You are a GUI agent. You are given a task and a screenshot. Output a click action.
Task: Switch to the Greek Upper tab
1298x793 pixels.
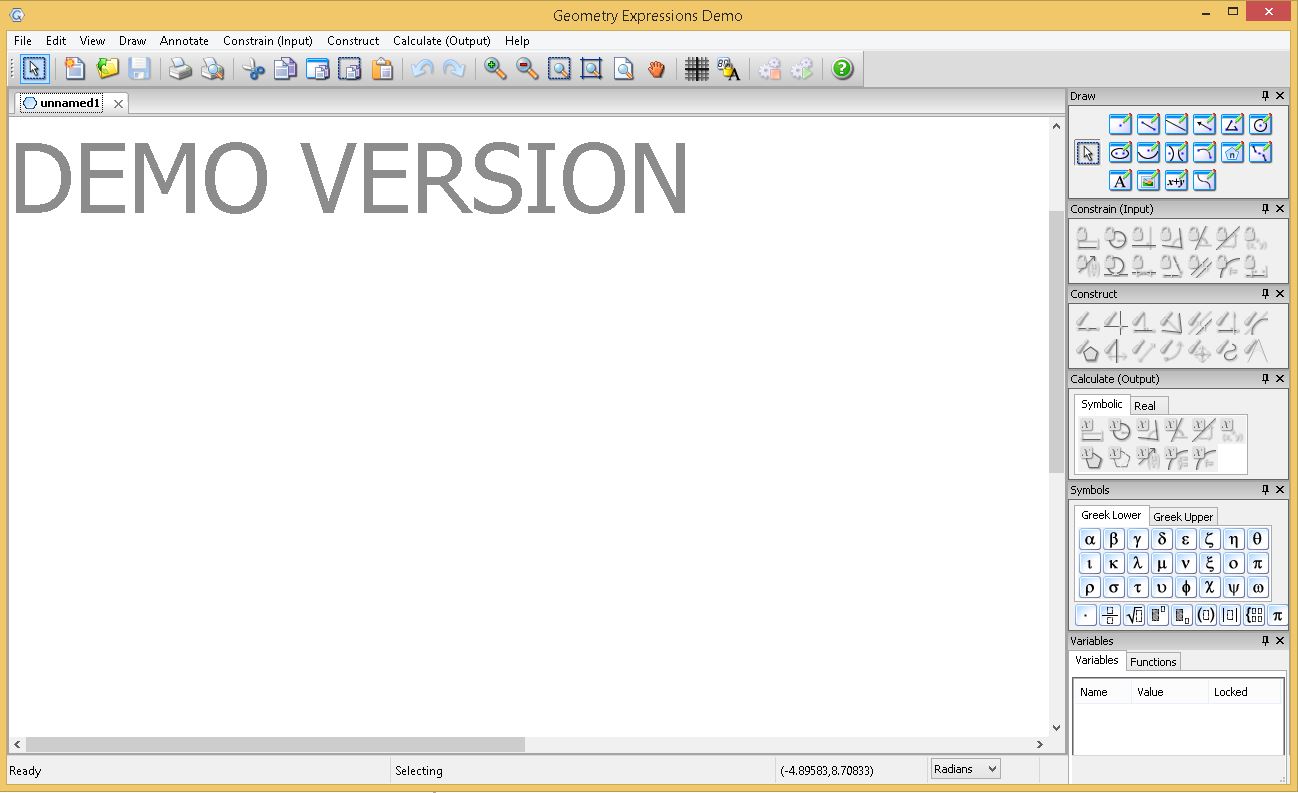[x=1183, y=517]
